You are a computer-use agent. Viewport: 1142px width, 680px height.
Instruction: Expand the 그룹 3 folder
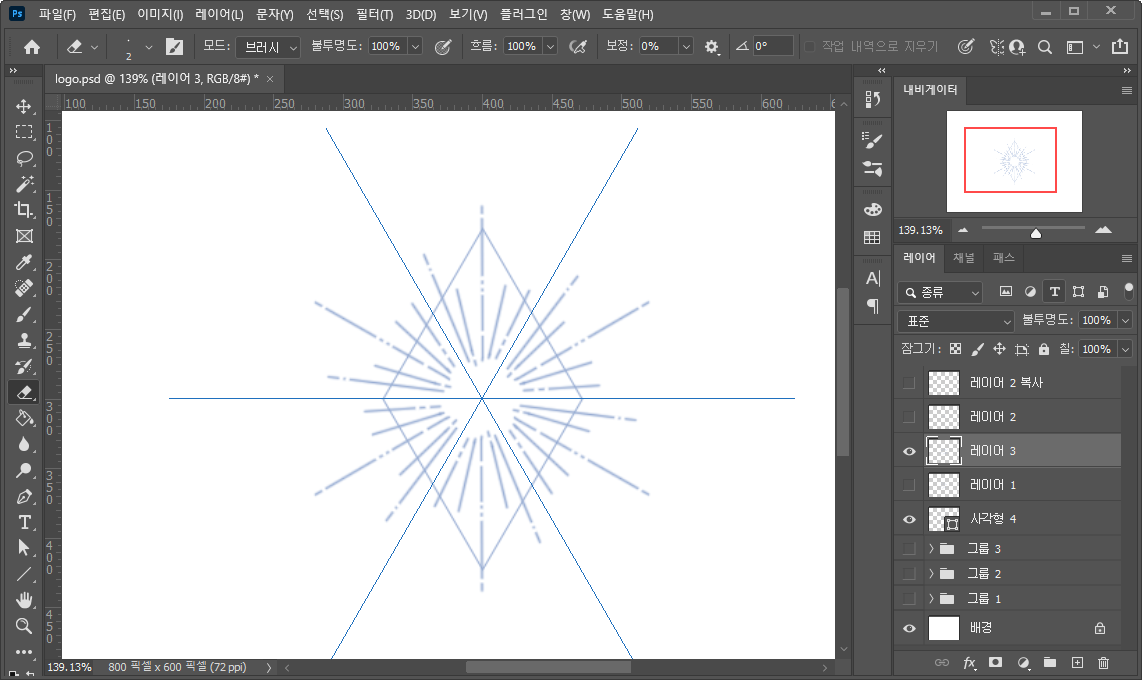pyautogui.click(x=931, y=548)
